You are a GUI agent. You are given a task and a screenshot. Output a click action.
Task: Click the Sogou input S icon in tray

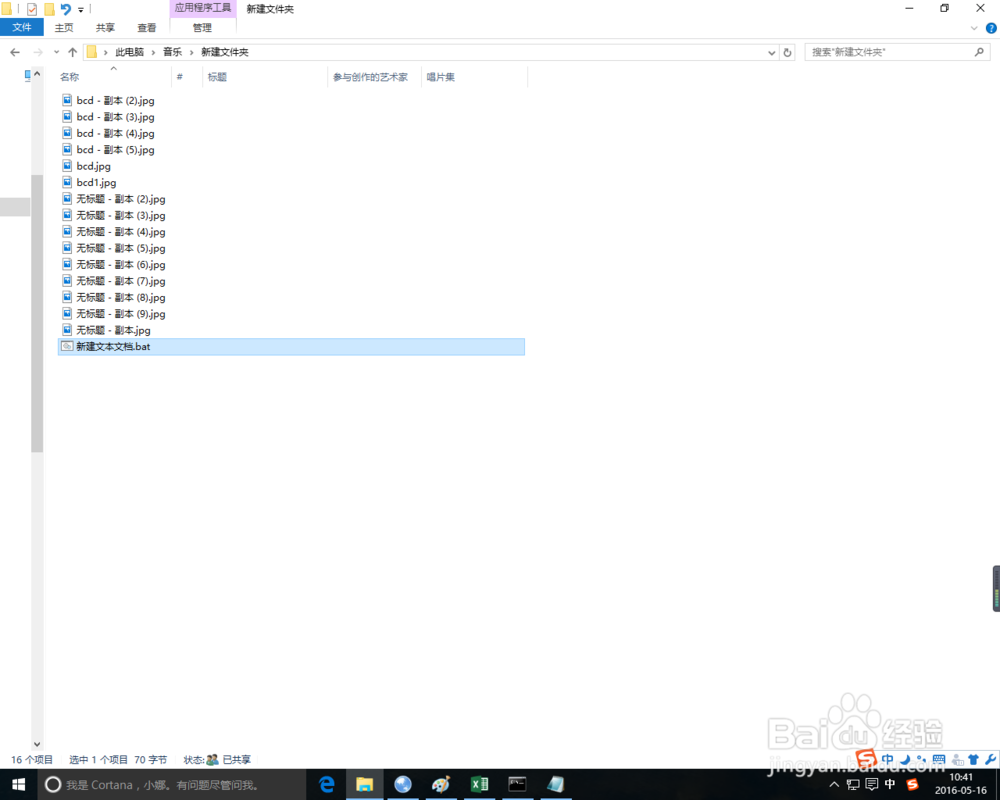click(912, 785)
